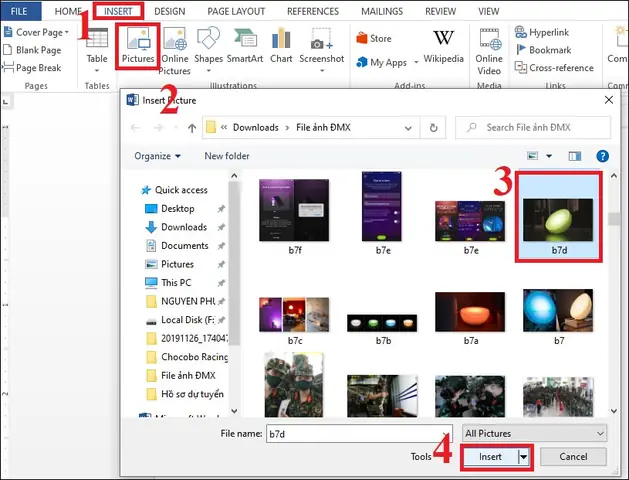Open the All Pictures file type dropdown
Screen dimensions: 629x480
(534, 434)
